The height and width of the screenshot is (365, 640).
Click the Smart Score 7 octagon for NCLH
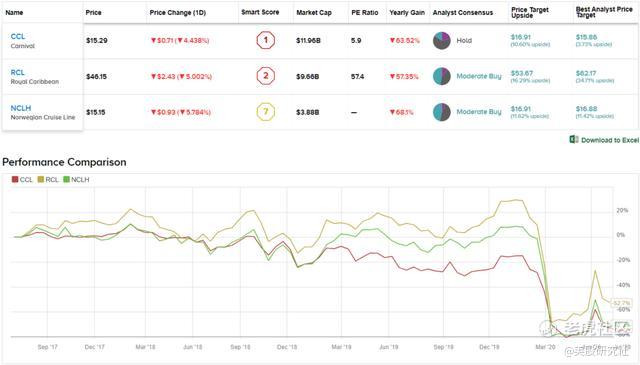[266, 112]
